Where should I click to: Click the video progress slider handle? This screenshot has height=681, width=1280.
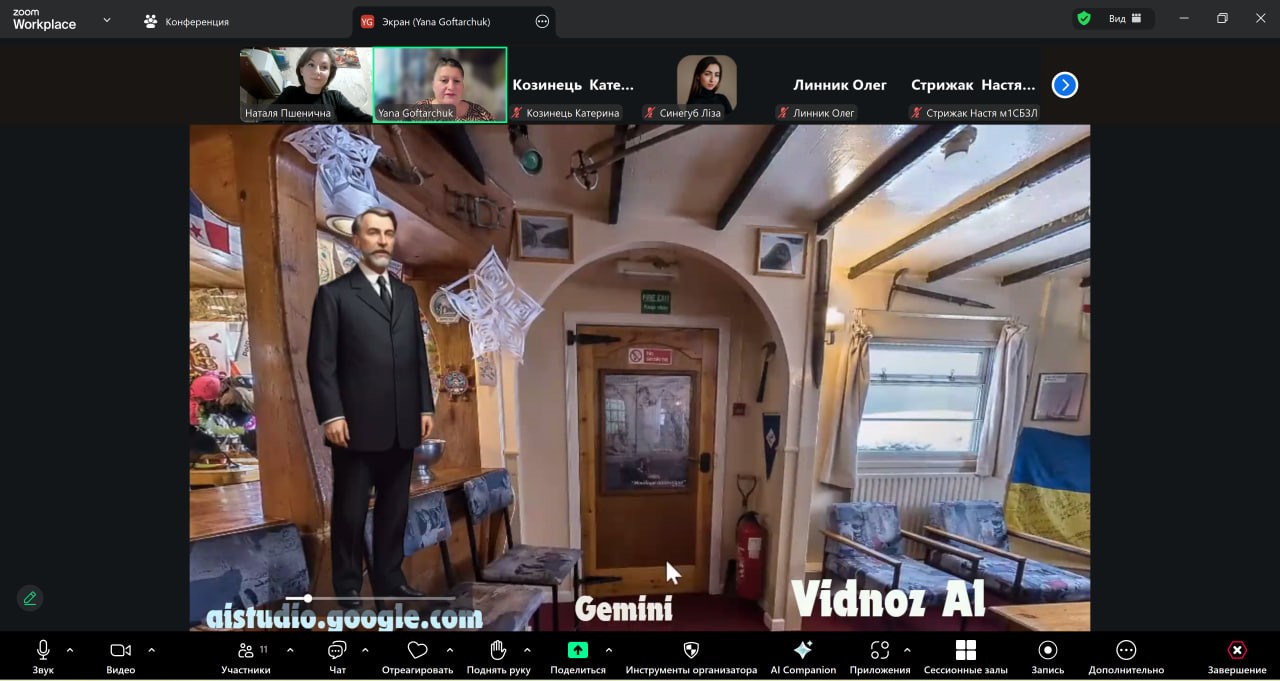pyautogui.click(x=308, y=598)
